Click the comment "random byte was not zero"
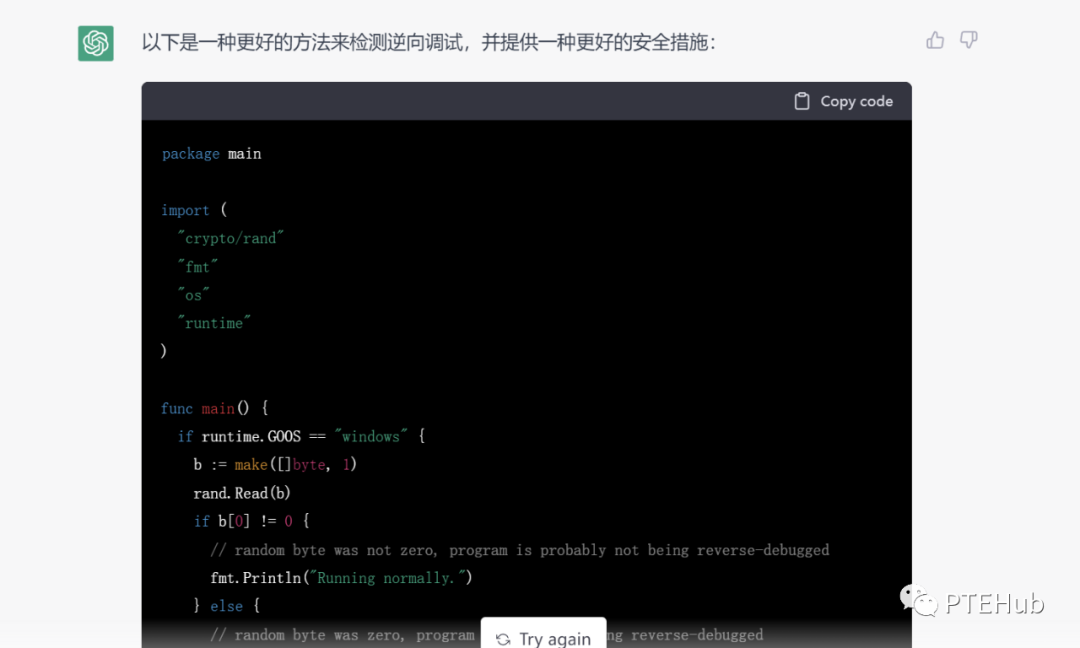This screenshot has height=648, width=1080. tap(520, 550)
